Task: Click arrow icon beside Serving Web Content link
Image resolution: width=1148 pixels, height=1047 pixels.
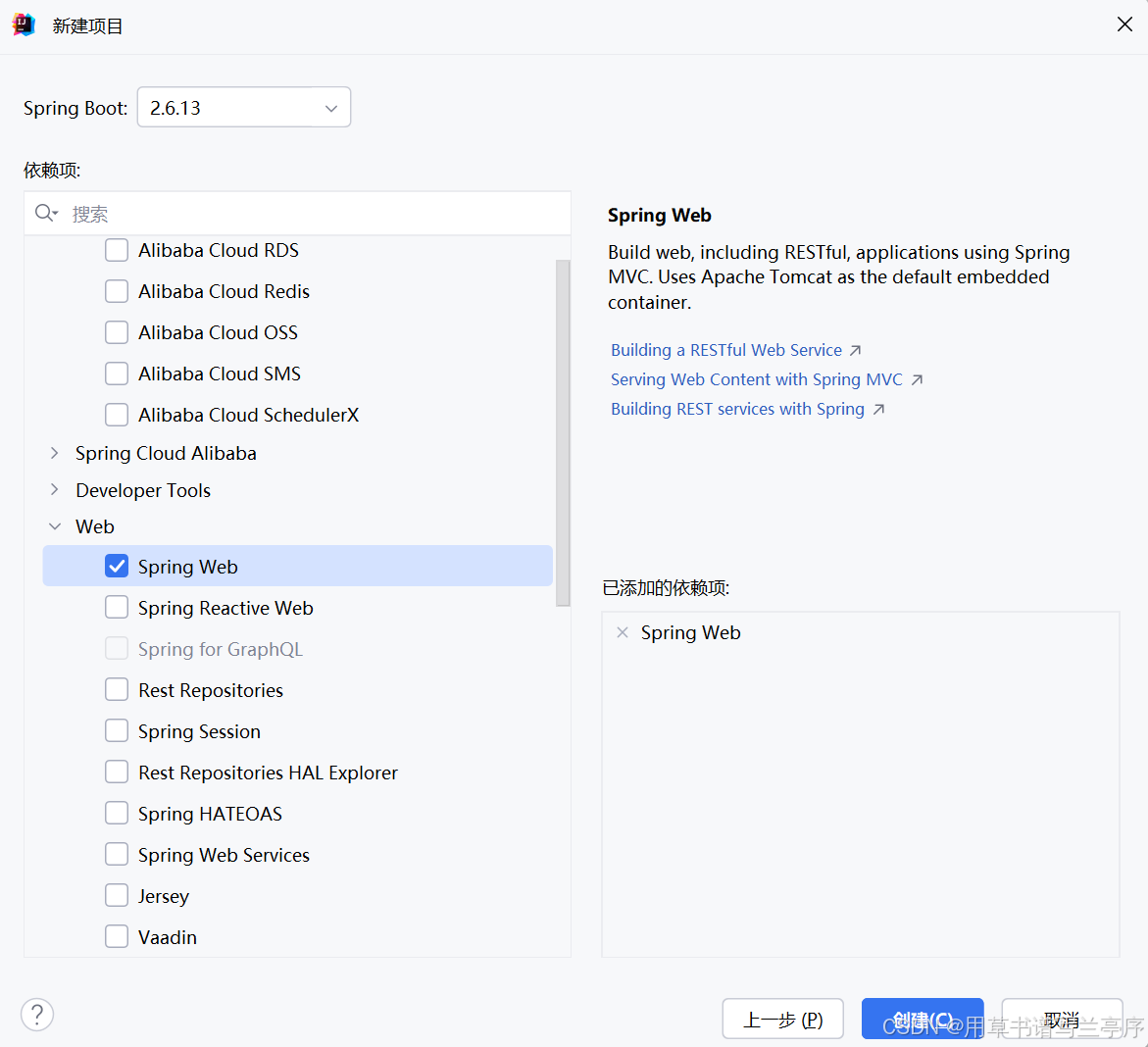Action: point(917,380)
